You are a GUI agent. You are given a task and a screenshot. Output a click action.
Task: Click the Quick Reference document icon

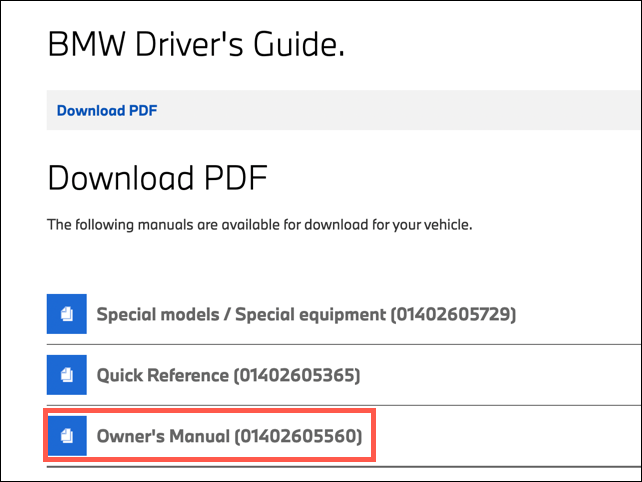pyautogui.click(x=67, y=375)
